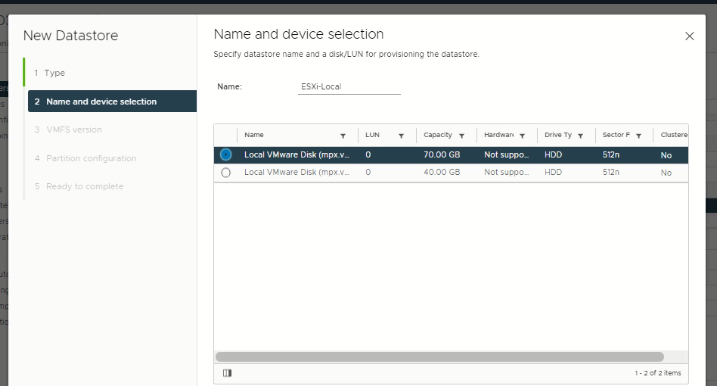This screenshot has width=717, height=386.
Task: Click the 70.00 GB capacity cell
Action: [x=442, y=155]
